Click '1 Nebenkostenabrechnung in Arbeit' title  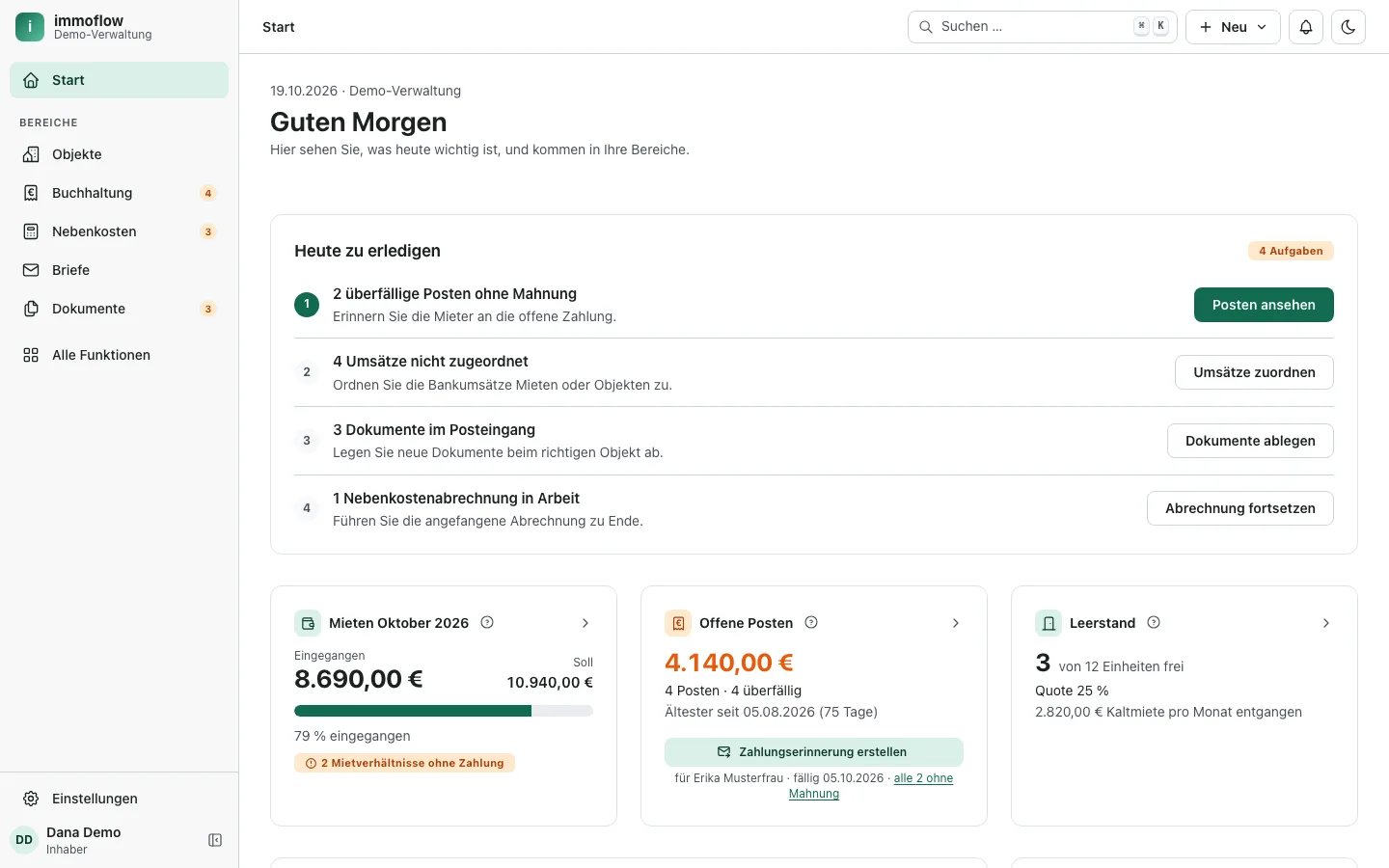(x=456, y=499)
